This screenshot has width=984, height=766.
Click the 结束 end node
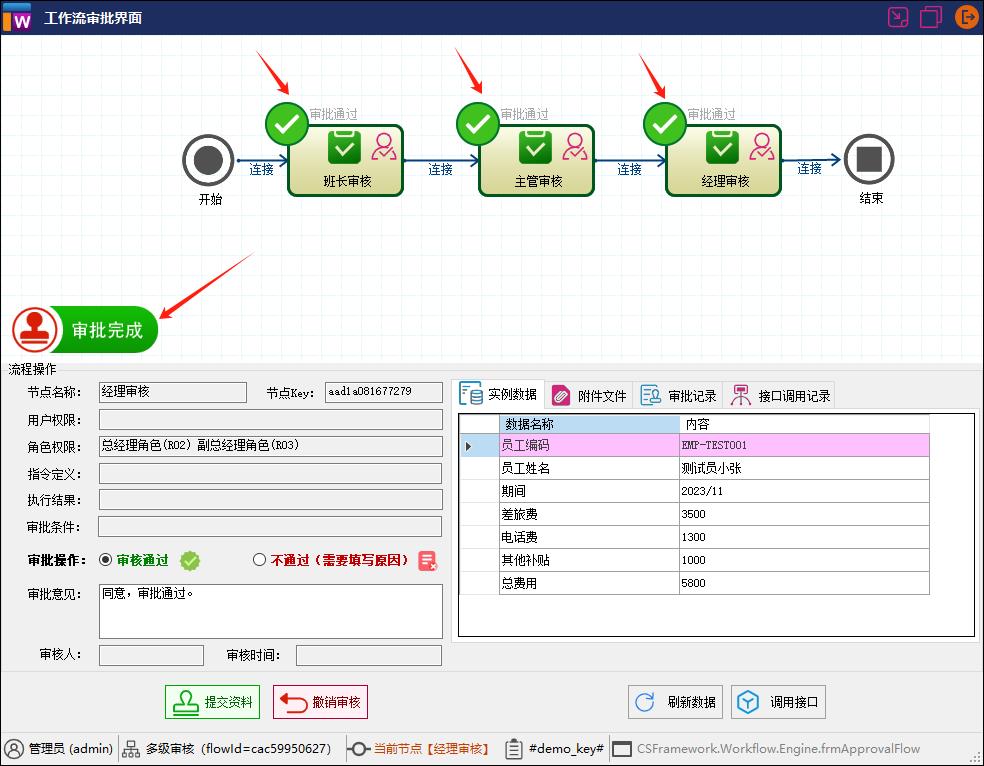[868, 159]
